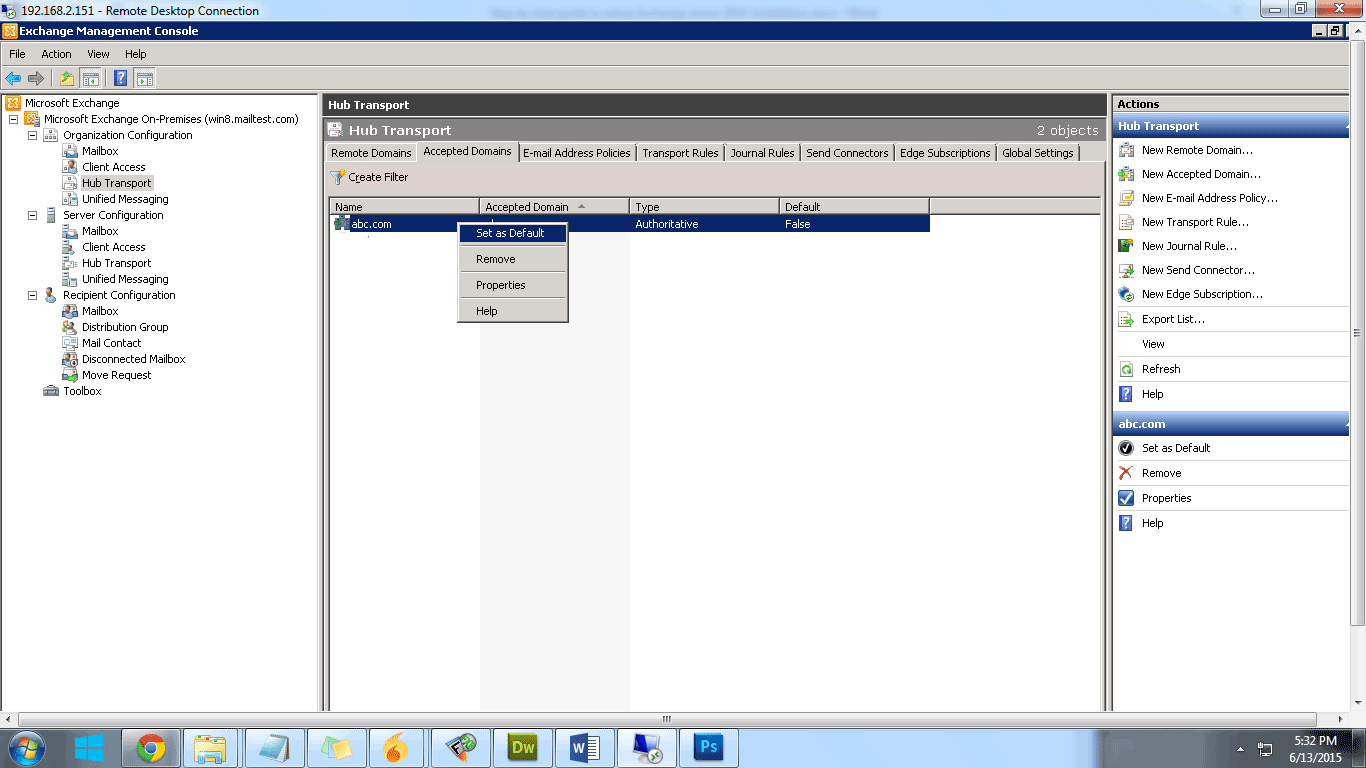Choose Remove in the context menu
The width and height of the screenshot is (1366, 768).
(x=513, y=259)
